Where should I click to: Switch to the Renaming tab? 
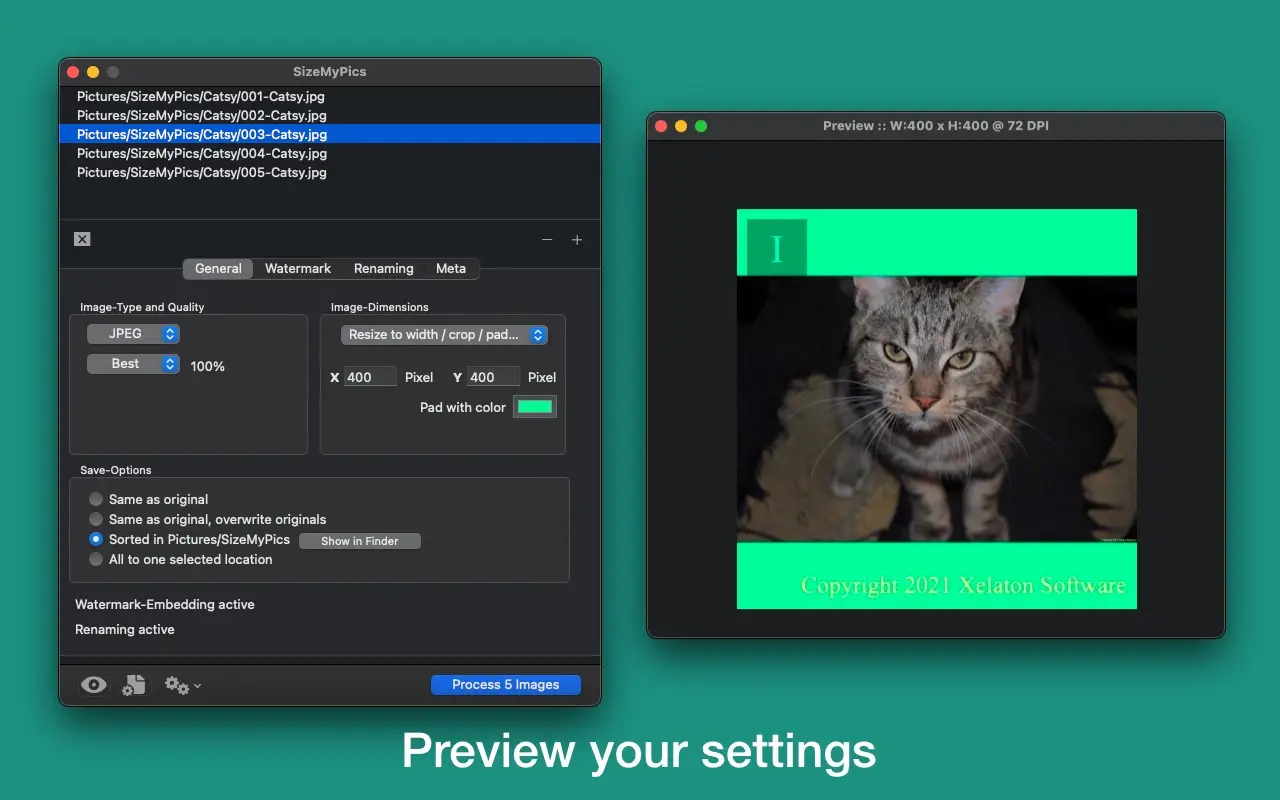pos(383,268)
